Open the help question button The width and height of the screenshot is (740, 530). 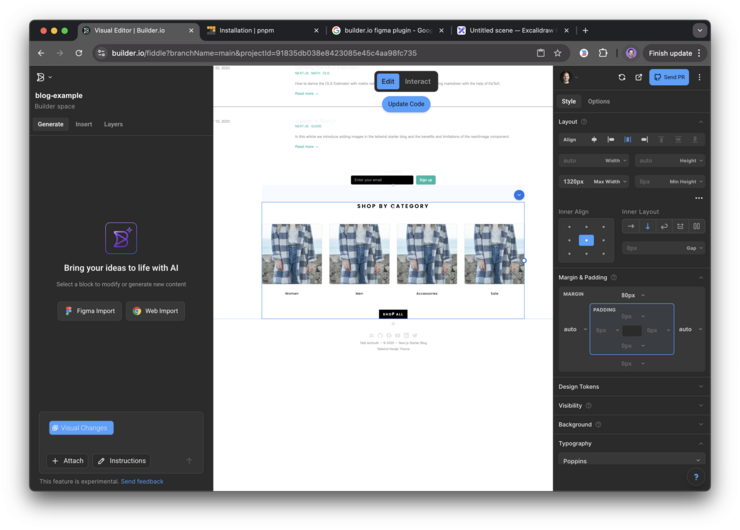(696, 477)
